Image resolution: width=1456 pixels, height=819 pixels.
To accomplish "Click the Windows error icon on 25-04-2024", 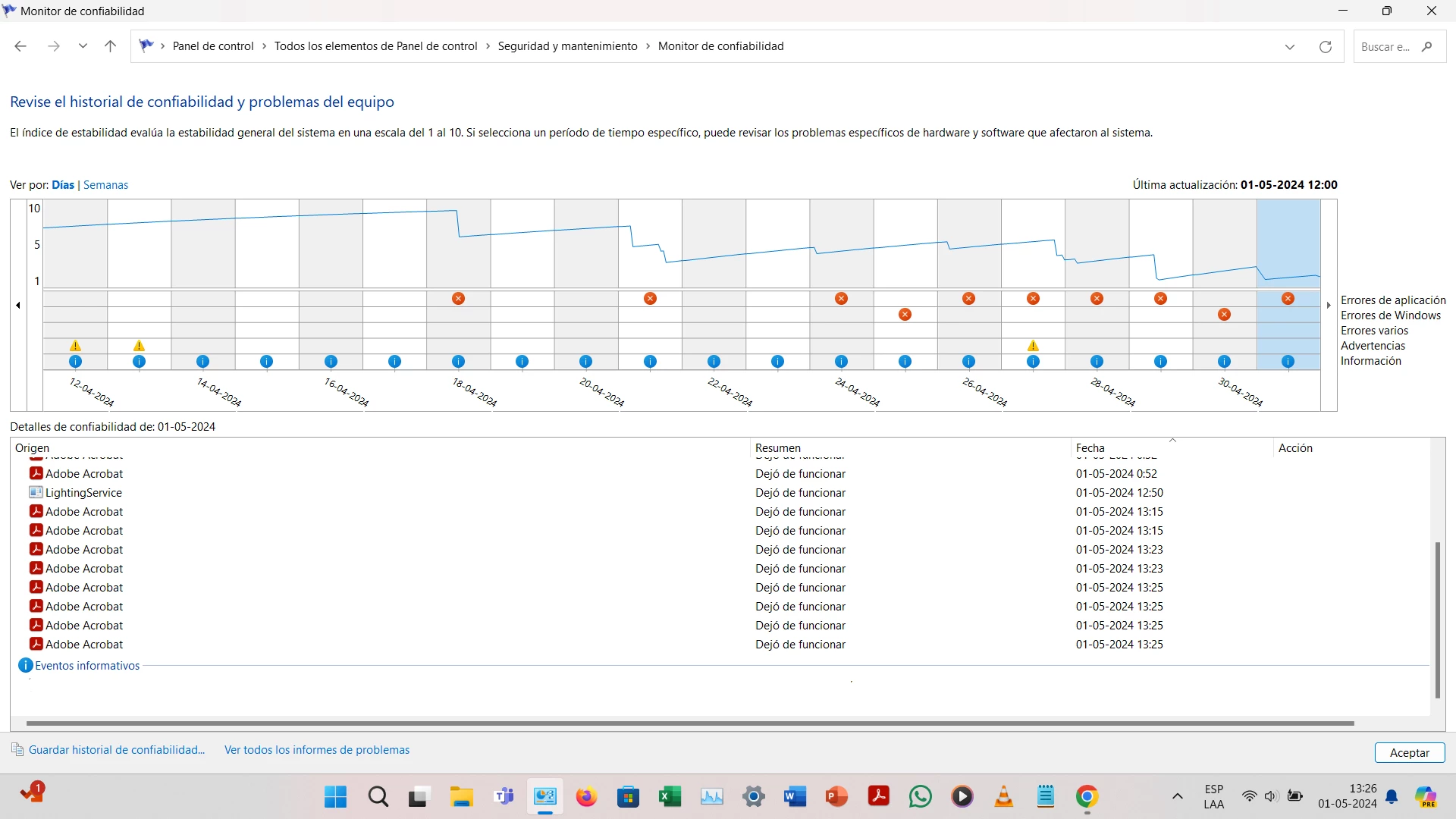I will click(x=905, y=315).
